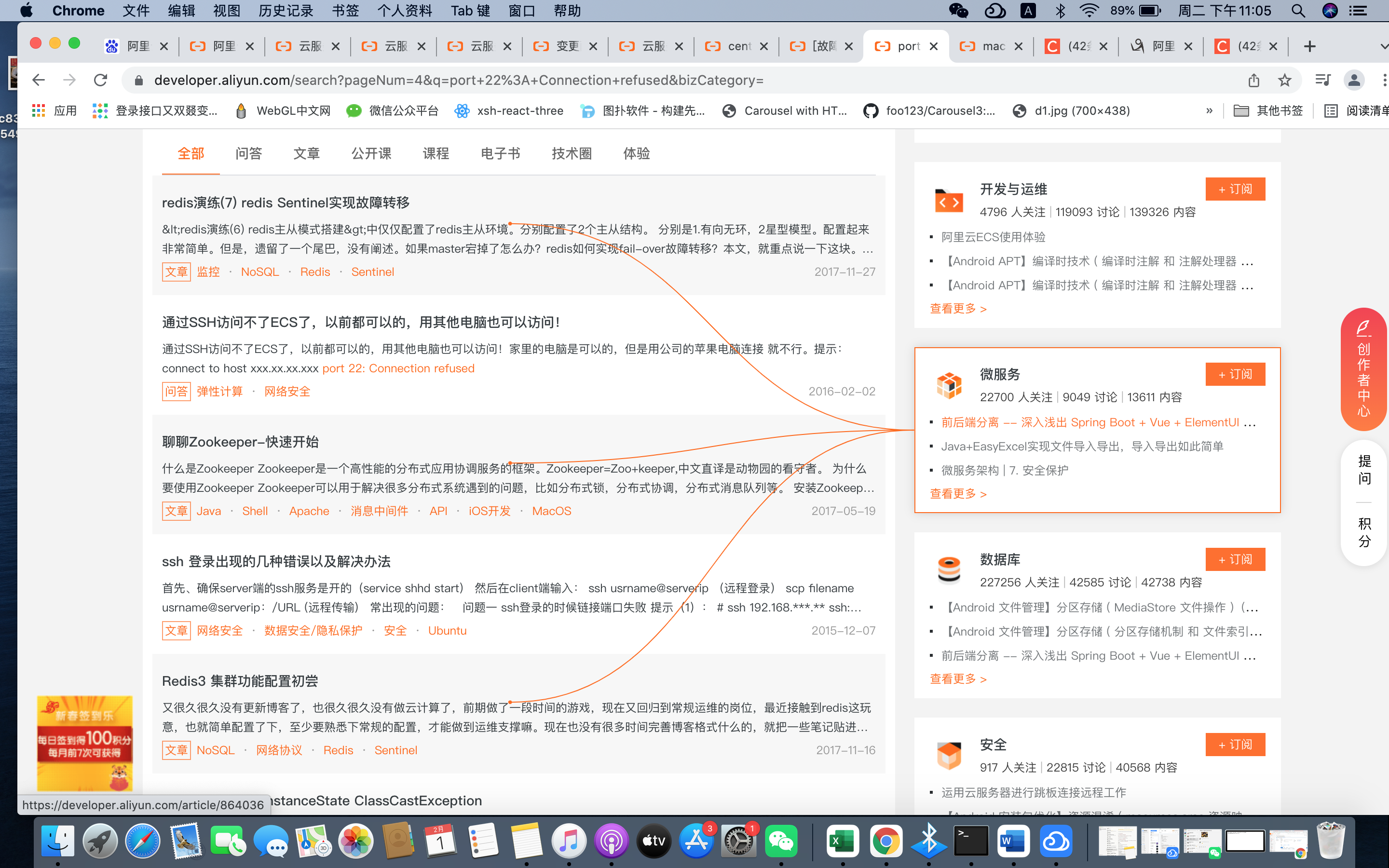Open the 安全 community icon
The height and width of the screenshot is (868, 1389).
[x=949, y=756]
